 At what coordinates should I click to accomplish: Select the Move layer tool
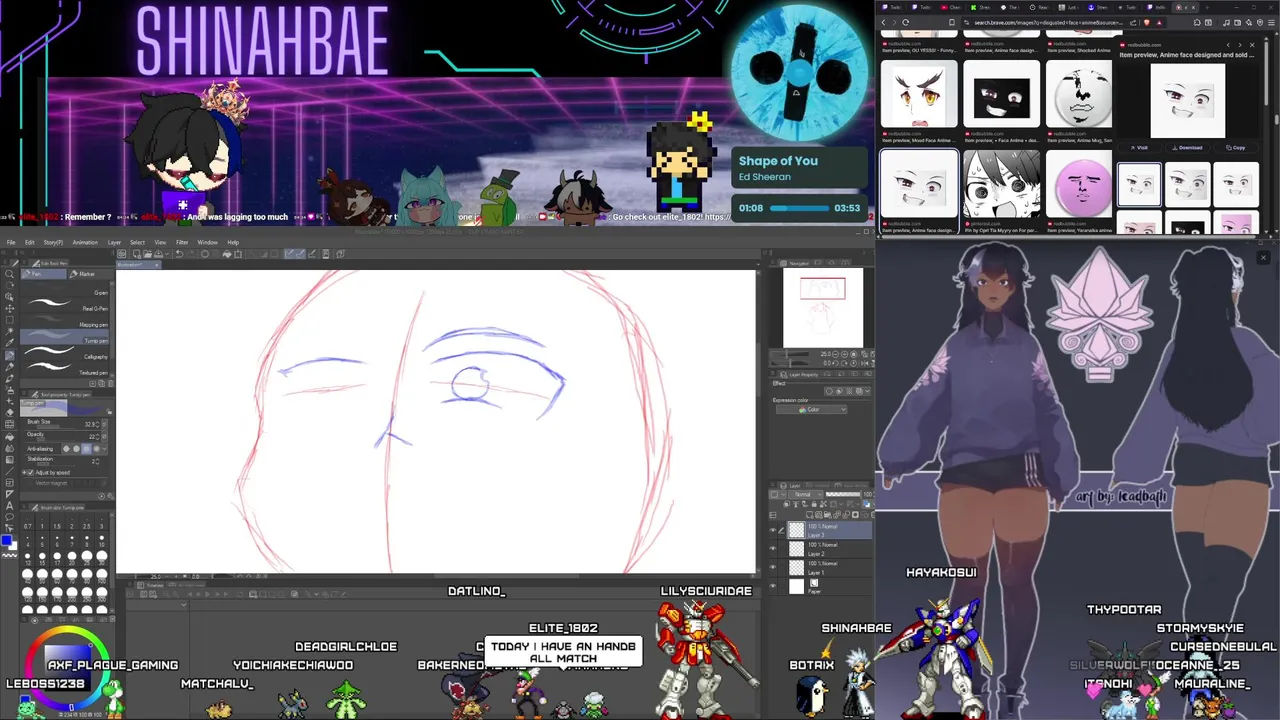click(9, 309)
